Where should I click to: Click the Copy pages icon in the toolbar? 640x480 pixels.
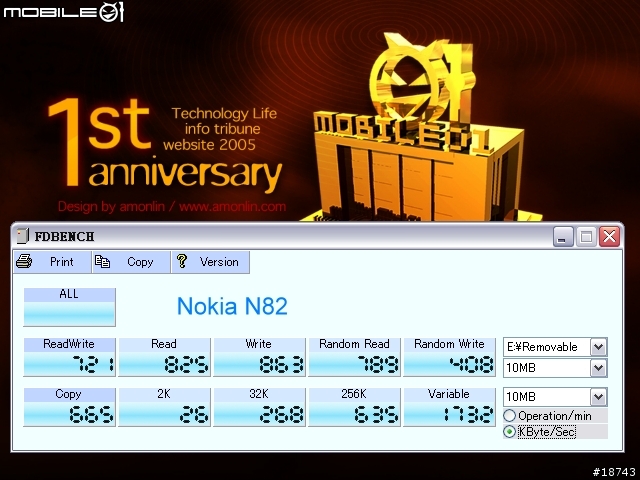(102, 261)
